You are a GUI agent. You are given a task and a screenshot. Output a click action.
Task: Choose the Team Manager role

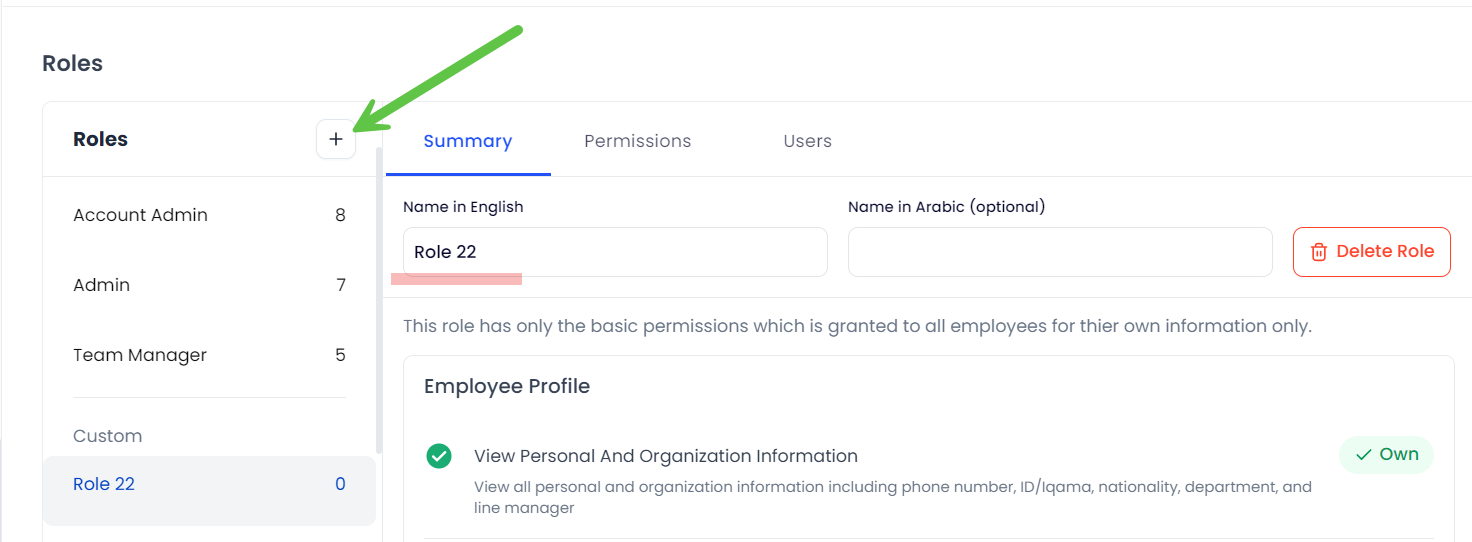coord(140,355)
